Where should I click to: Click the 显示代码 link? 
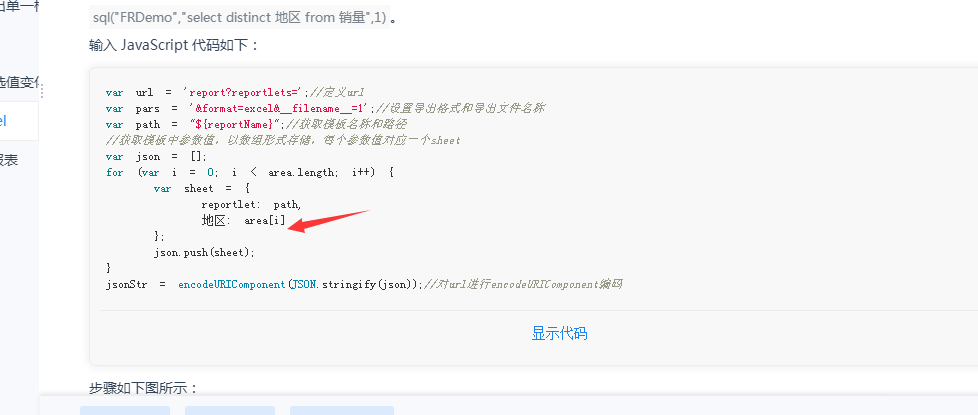[x=559, y=333]
